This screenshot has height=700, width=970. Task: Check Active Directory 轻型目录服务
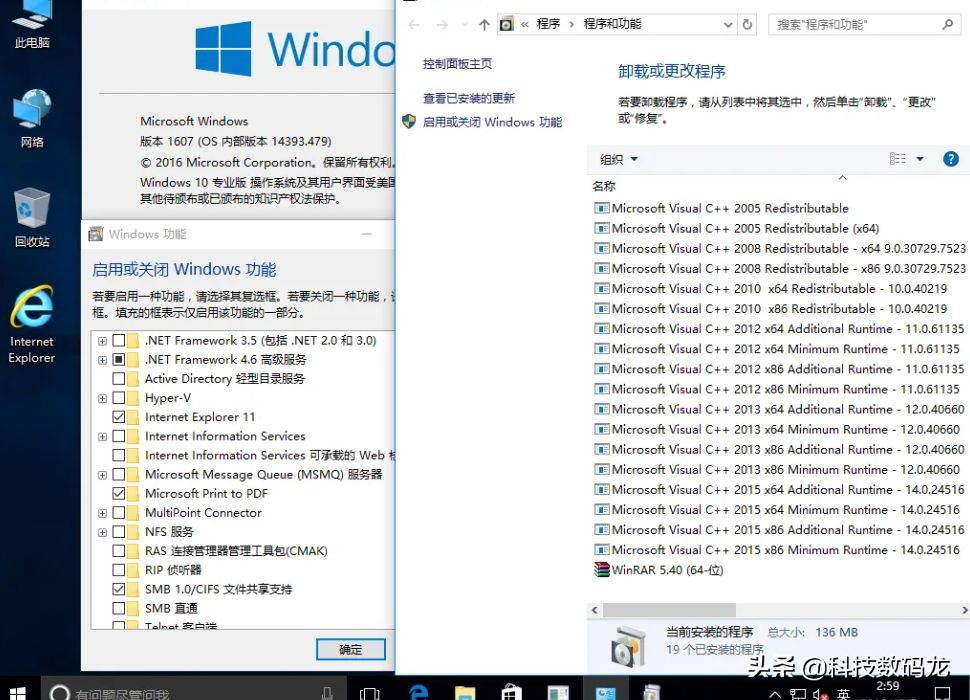pyautogui.click(x=119, y=378)
